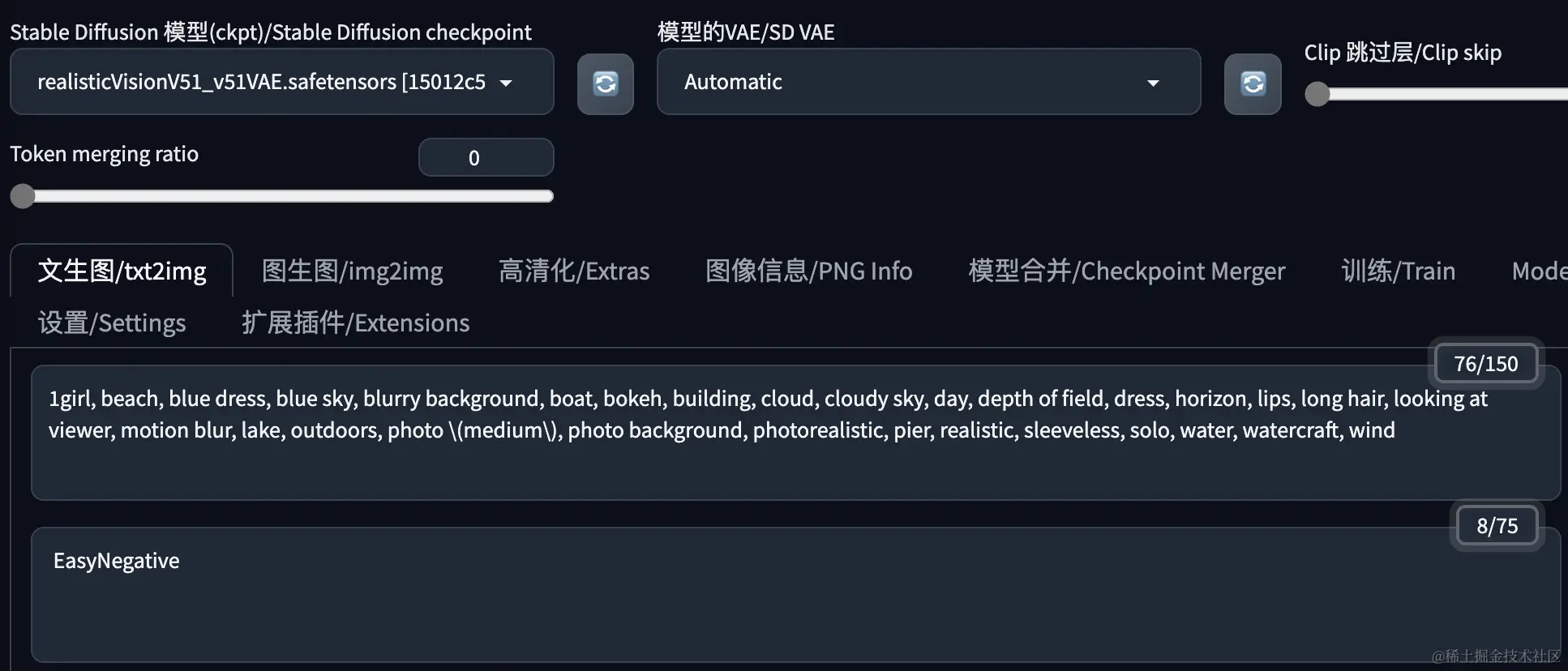Switch to the 文生图/txt2img tab
This screenshot has width=1568, height=671.
122,271
